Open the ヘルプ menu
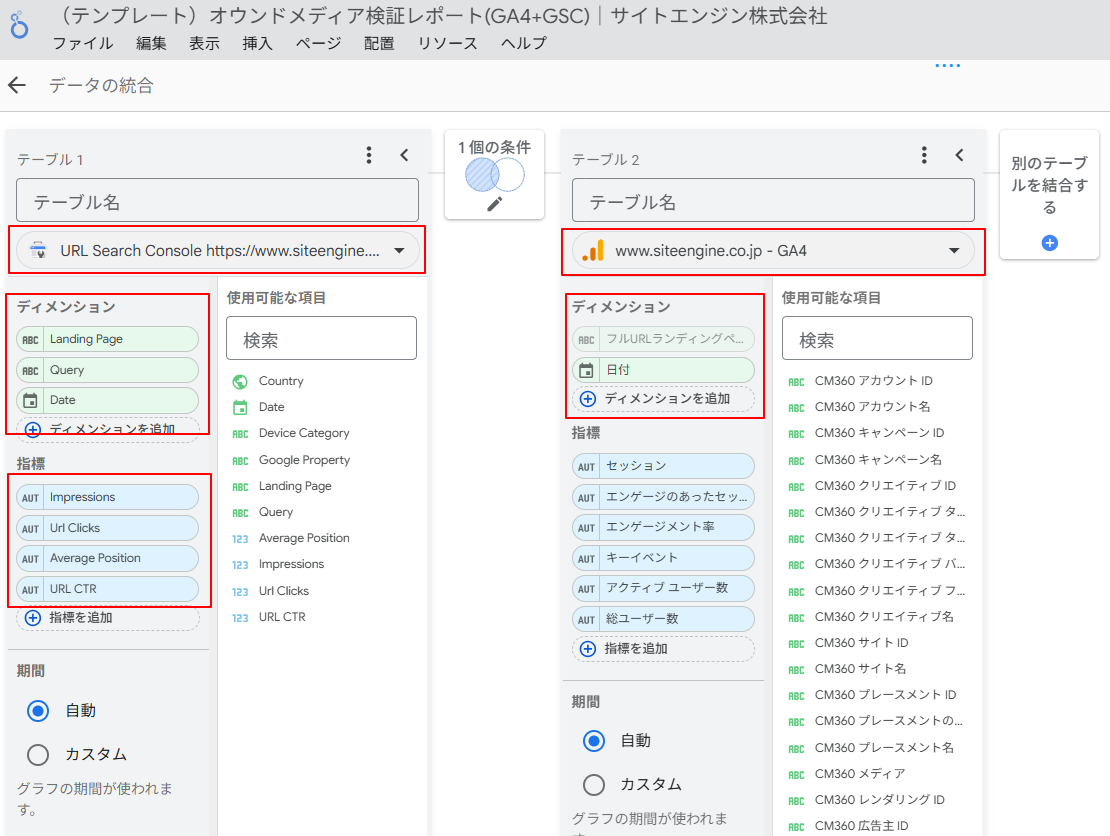 tap(524, 43)
